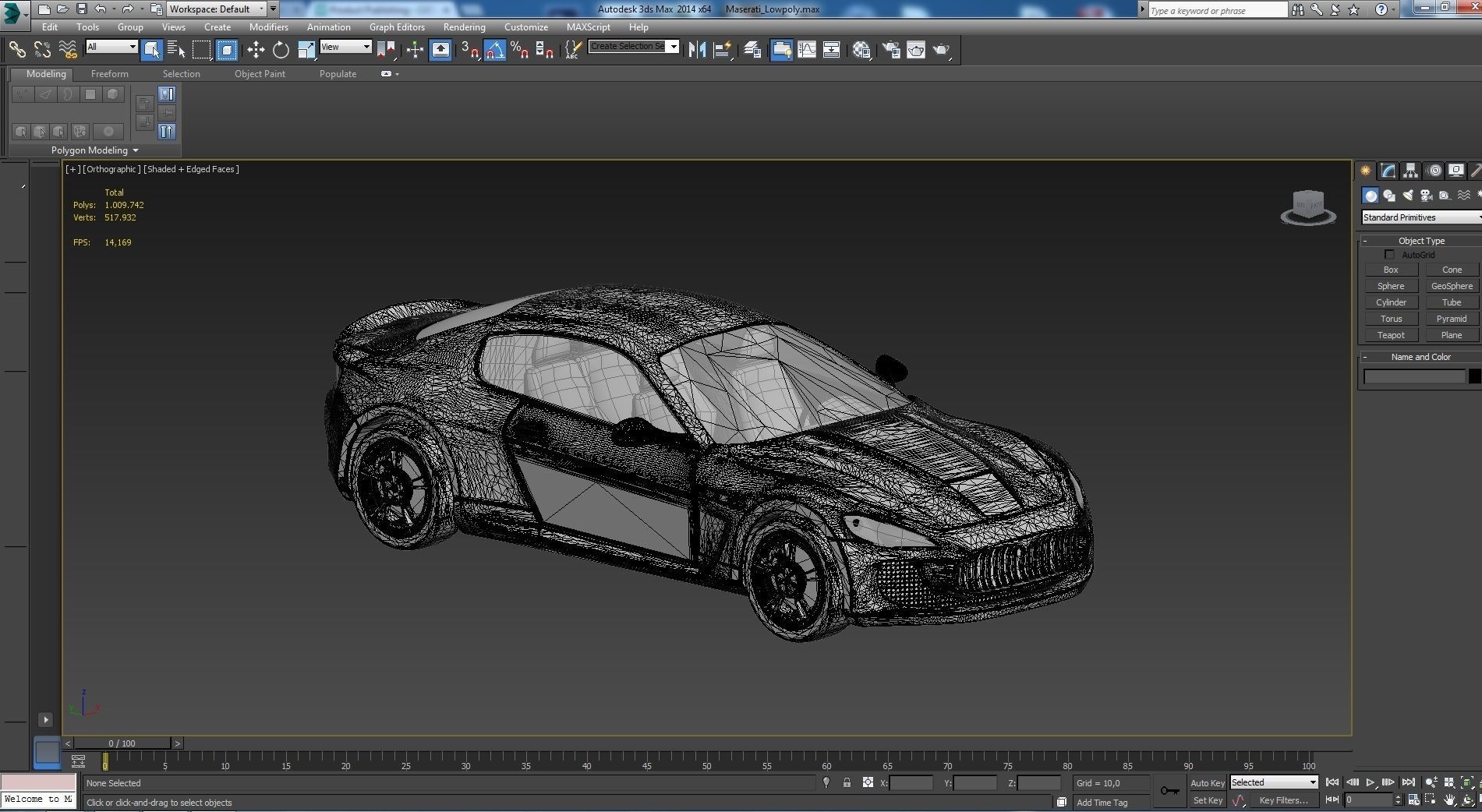The height and width of the screenshot is (812, 1482).
Task: Open Render Setup dialog
Action: pos(891,50)
